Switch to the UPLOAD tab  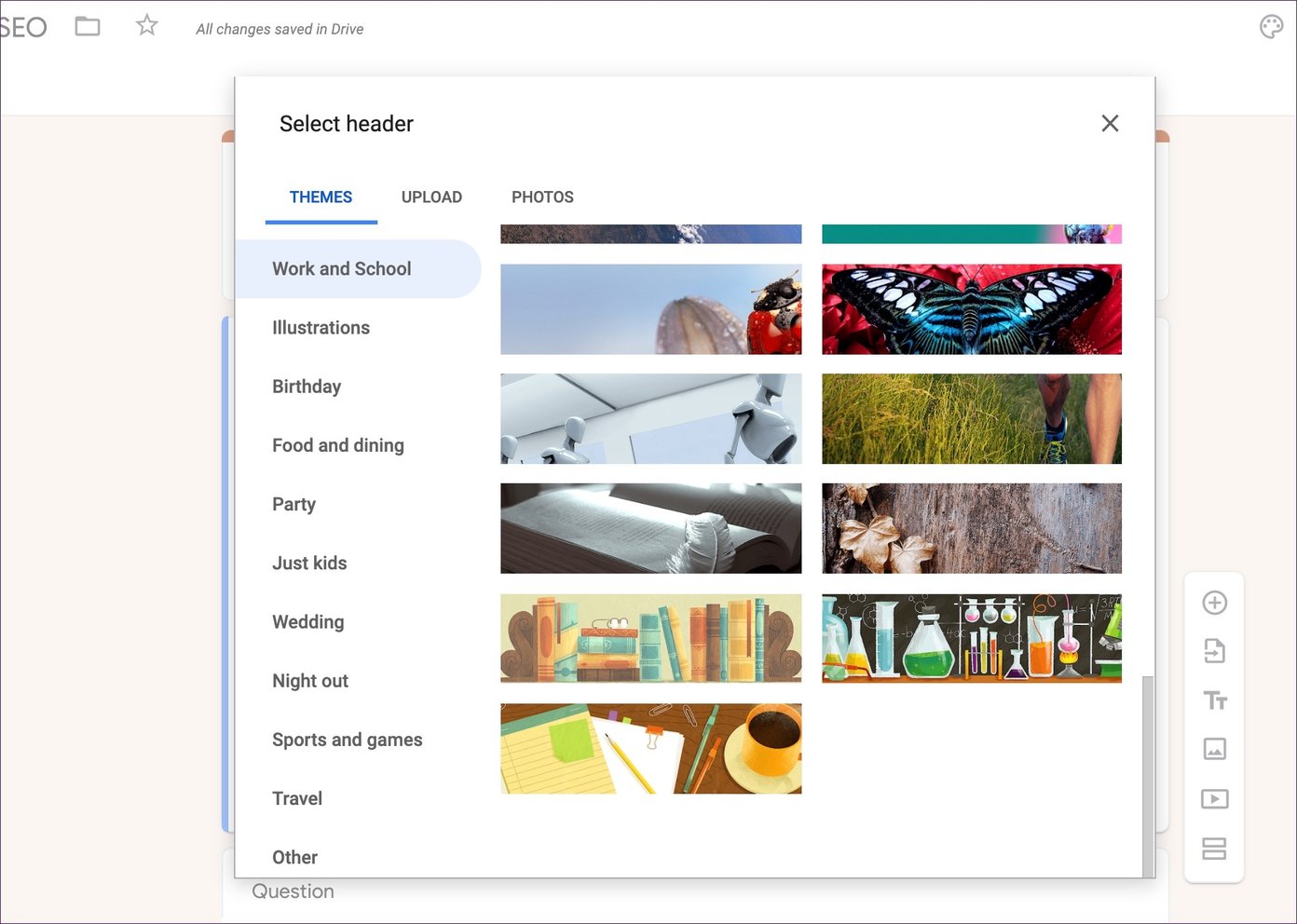[x=431, y=197]
